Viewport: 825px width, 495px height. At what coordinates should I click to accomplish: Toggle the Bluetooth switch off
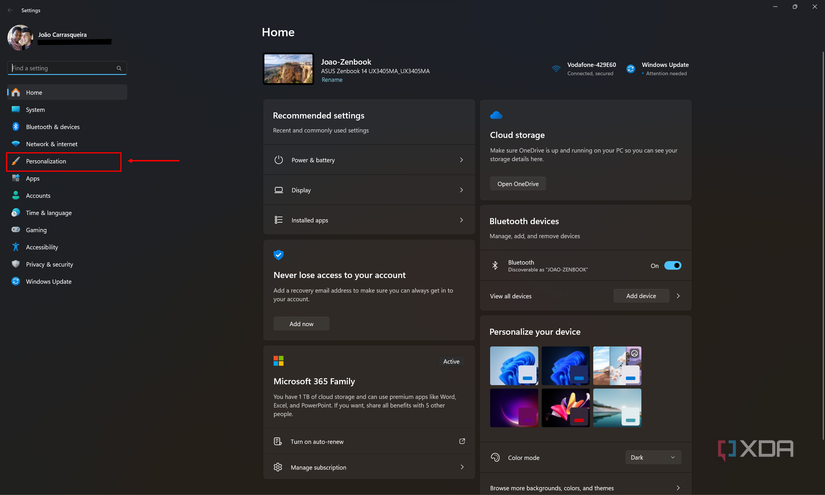[x=672, y=266]
